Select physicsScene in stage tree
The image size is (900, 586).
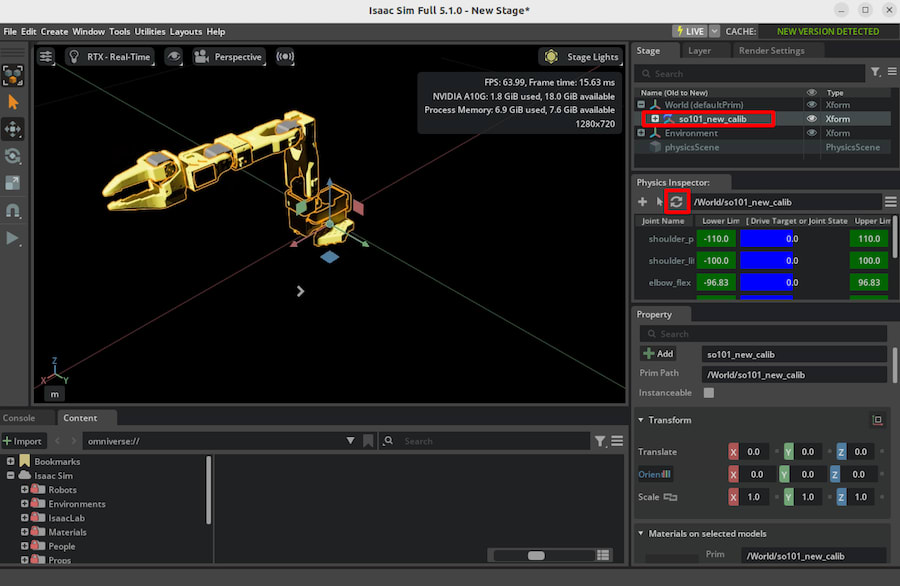click(x=691, y=147)
